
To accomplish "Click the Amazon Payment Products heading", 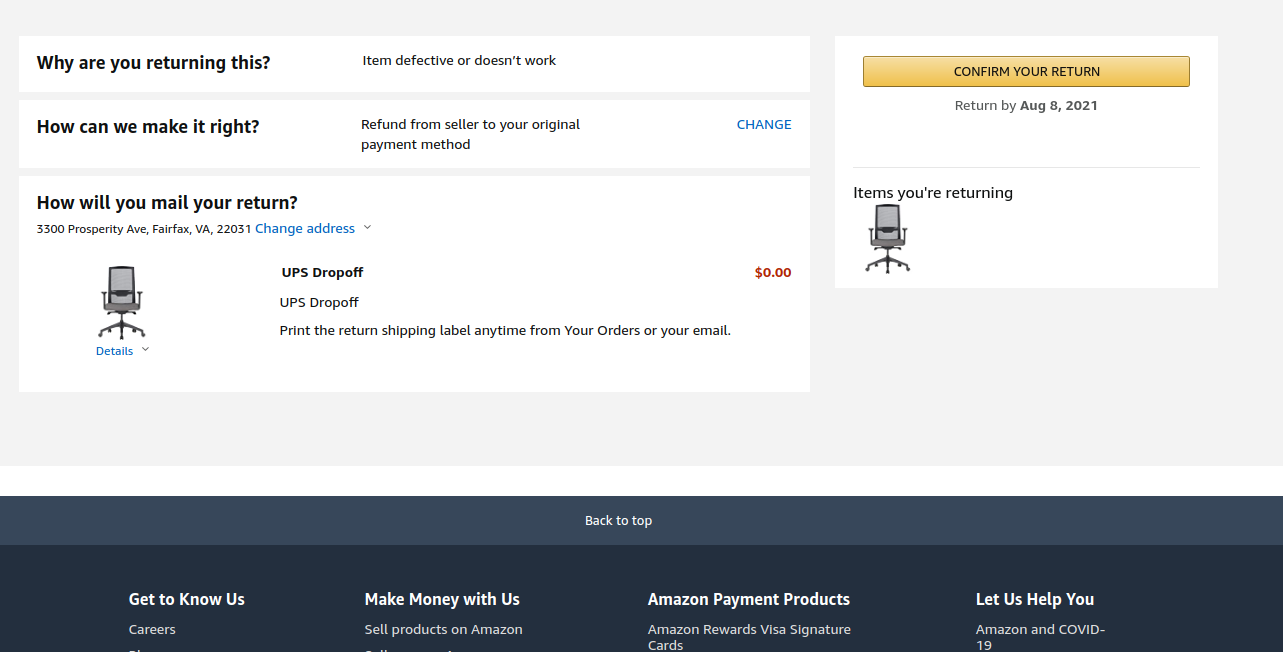I will (748, 599).
